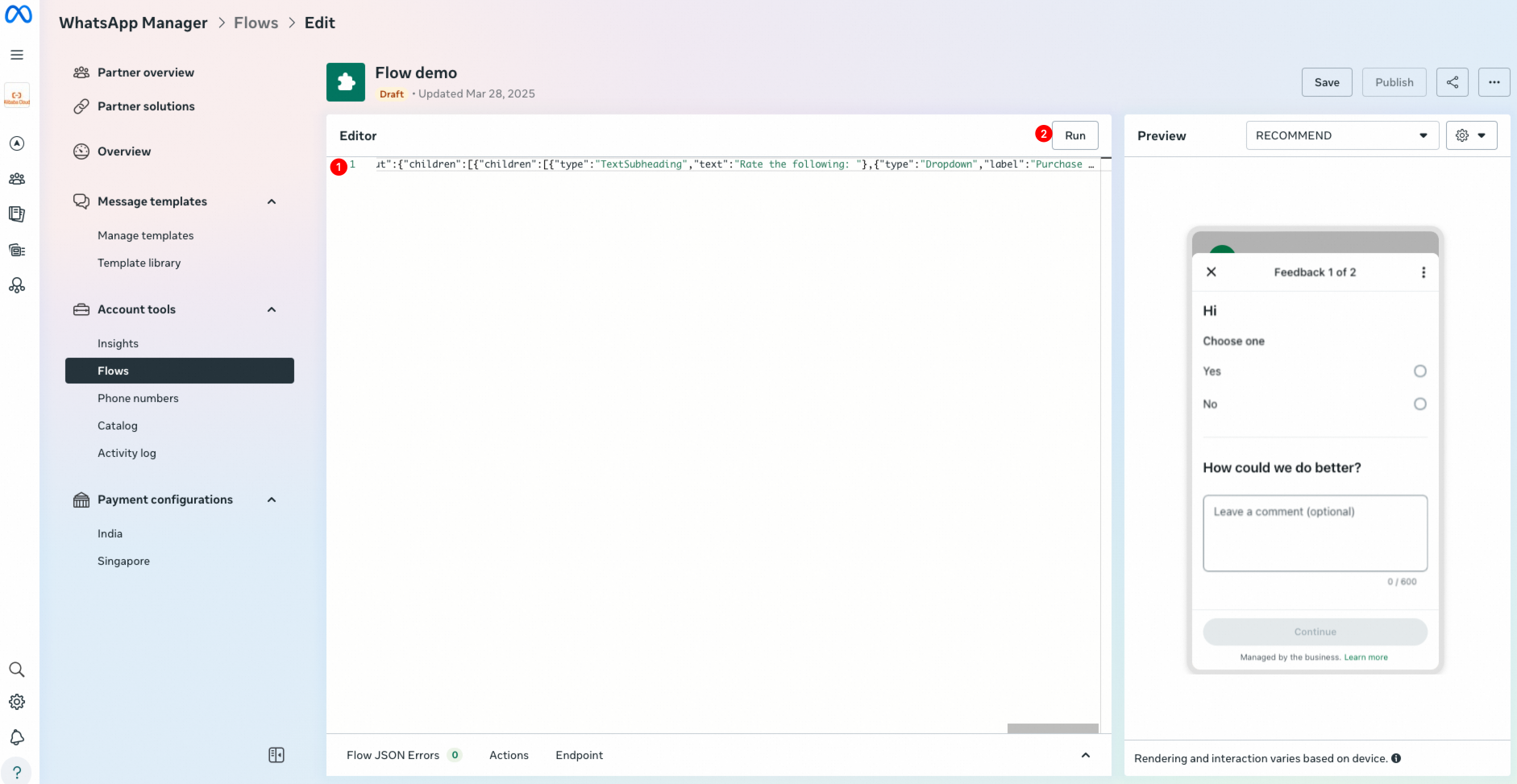1517x784 pixels.
Task: Click the search magnifier icon
Action: point(17,670)
